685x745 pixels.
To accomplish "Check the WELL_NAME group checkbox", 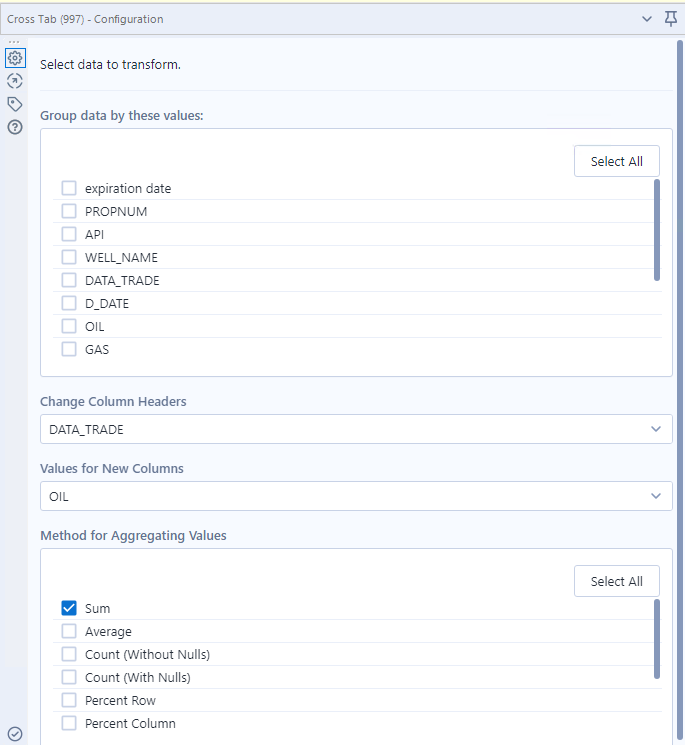I will point(69,257).
